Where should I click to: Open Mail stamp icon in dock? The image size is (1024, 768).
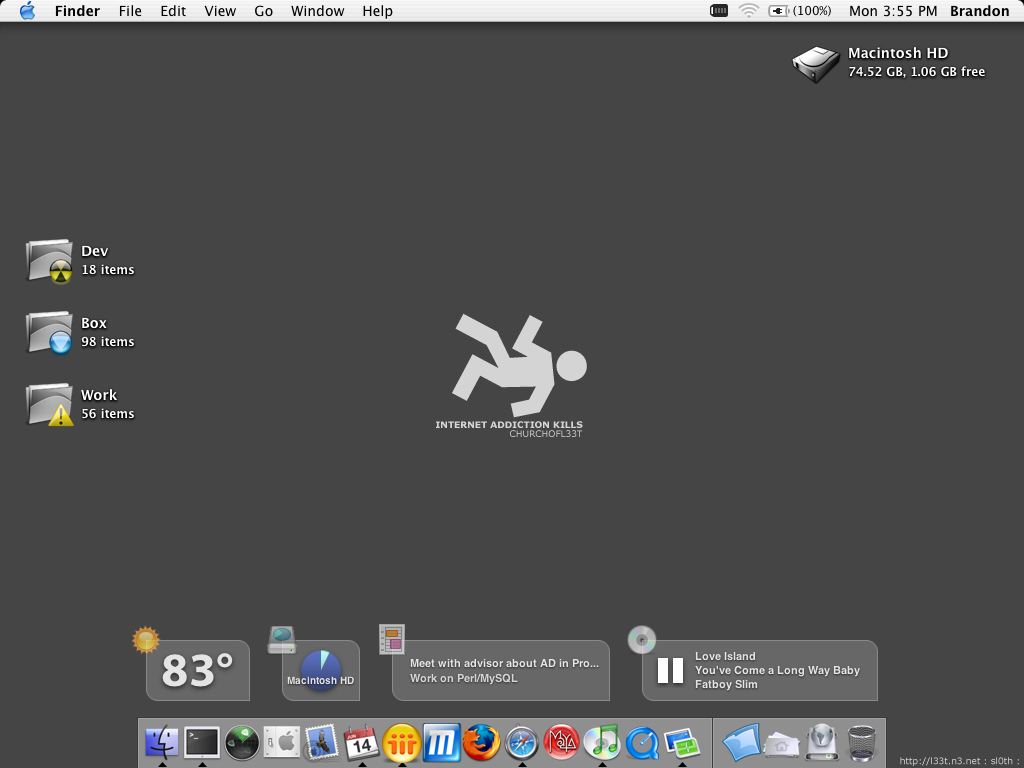(x=321, y=742)
